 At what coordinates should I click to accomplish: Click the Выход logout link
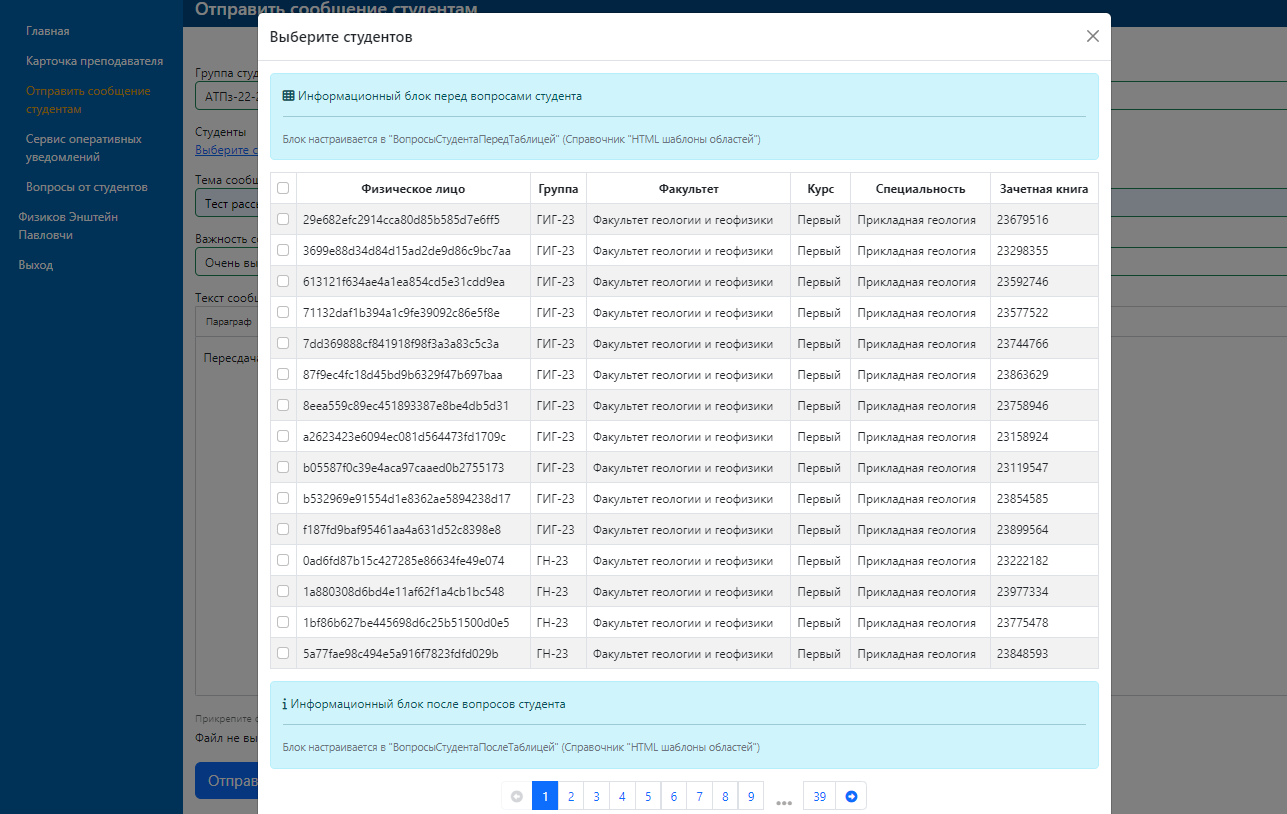(x=35, y=265)
